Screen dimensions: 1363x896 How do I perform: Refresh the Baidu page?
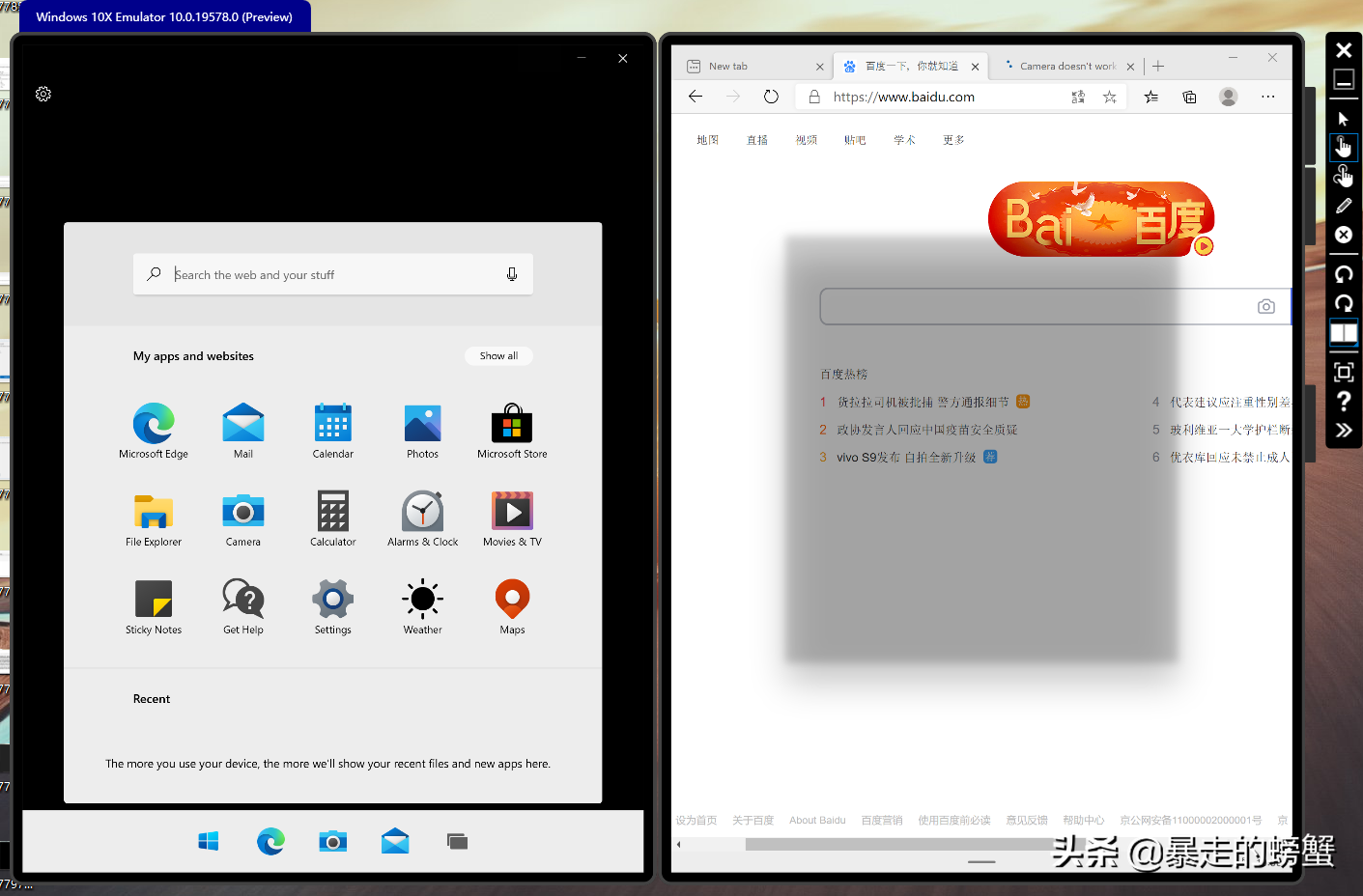coord(771,97)
